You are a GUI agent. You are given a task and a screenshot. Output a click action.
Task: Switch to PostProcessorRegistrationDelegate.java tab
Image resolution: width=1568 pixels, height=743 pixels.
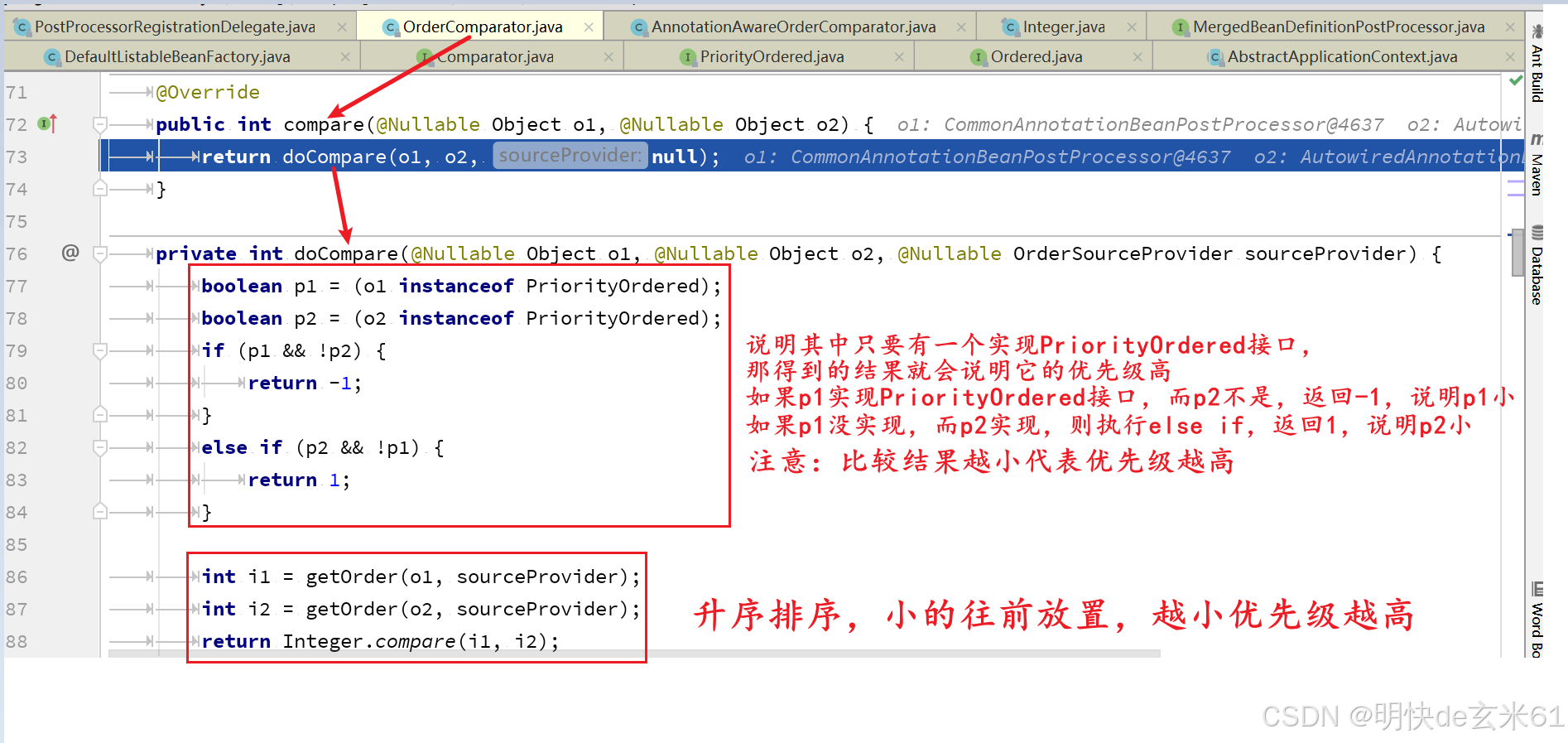point(175,27)
